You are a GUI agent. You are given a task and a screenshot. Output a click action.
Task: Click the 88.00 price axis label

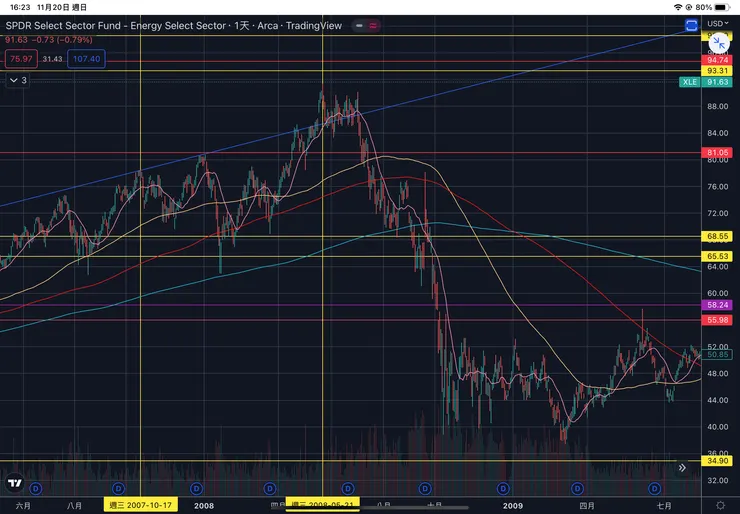click(717, 106)
